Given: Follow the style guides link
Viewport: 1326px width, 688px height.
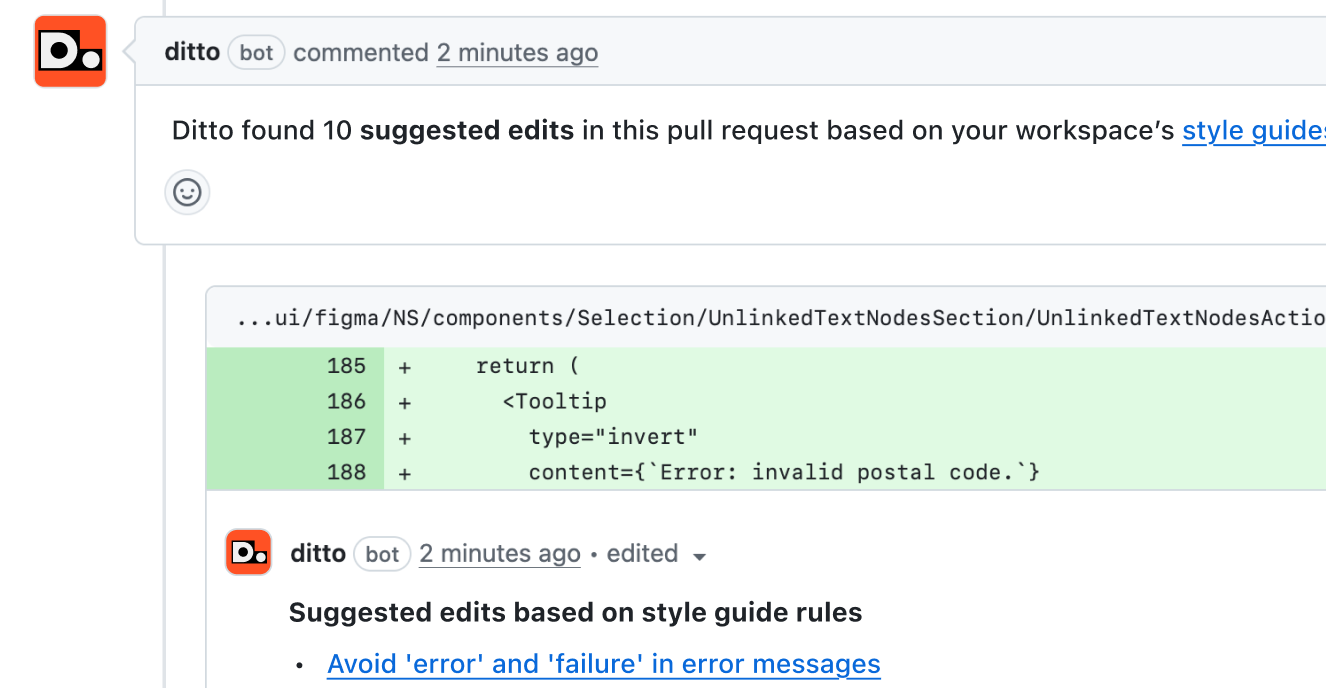Looking at the screenshot, I should (x=1254, y=131).
